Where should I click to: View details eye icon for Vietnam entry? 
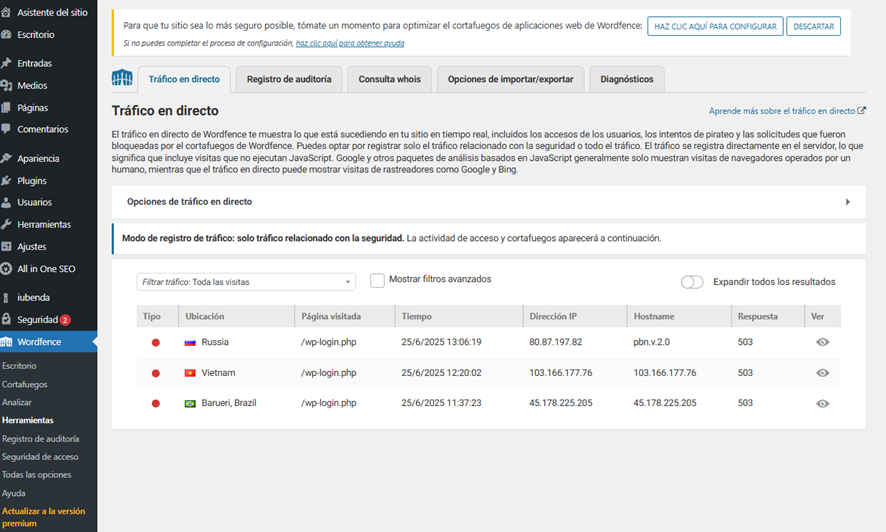[x=823, y=373]
